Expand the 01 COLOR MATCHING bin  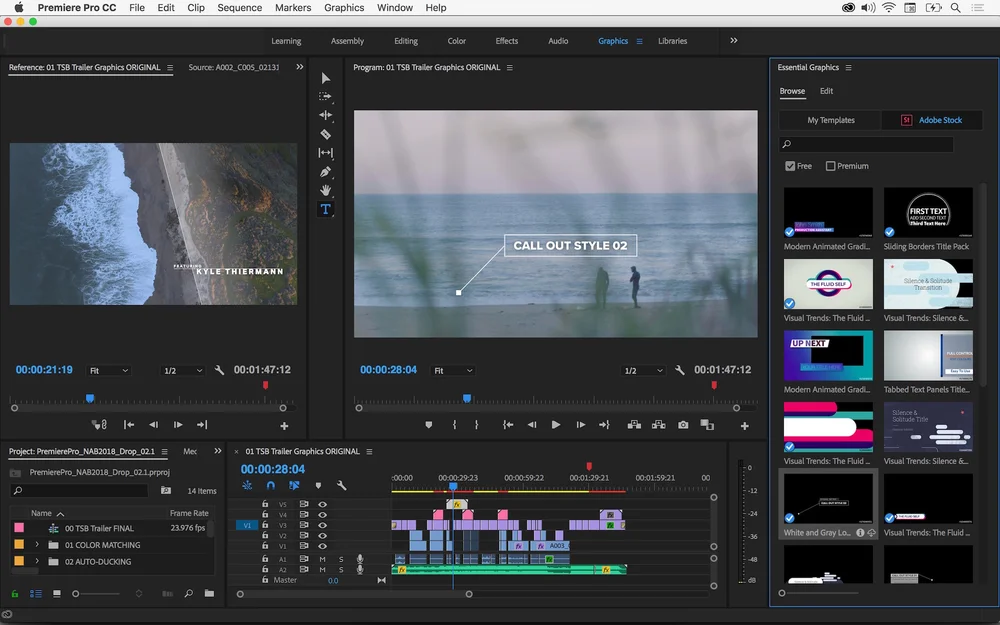37,545
